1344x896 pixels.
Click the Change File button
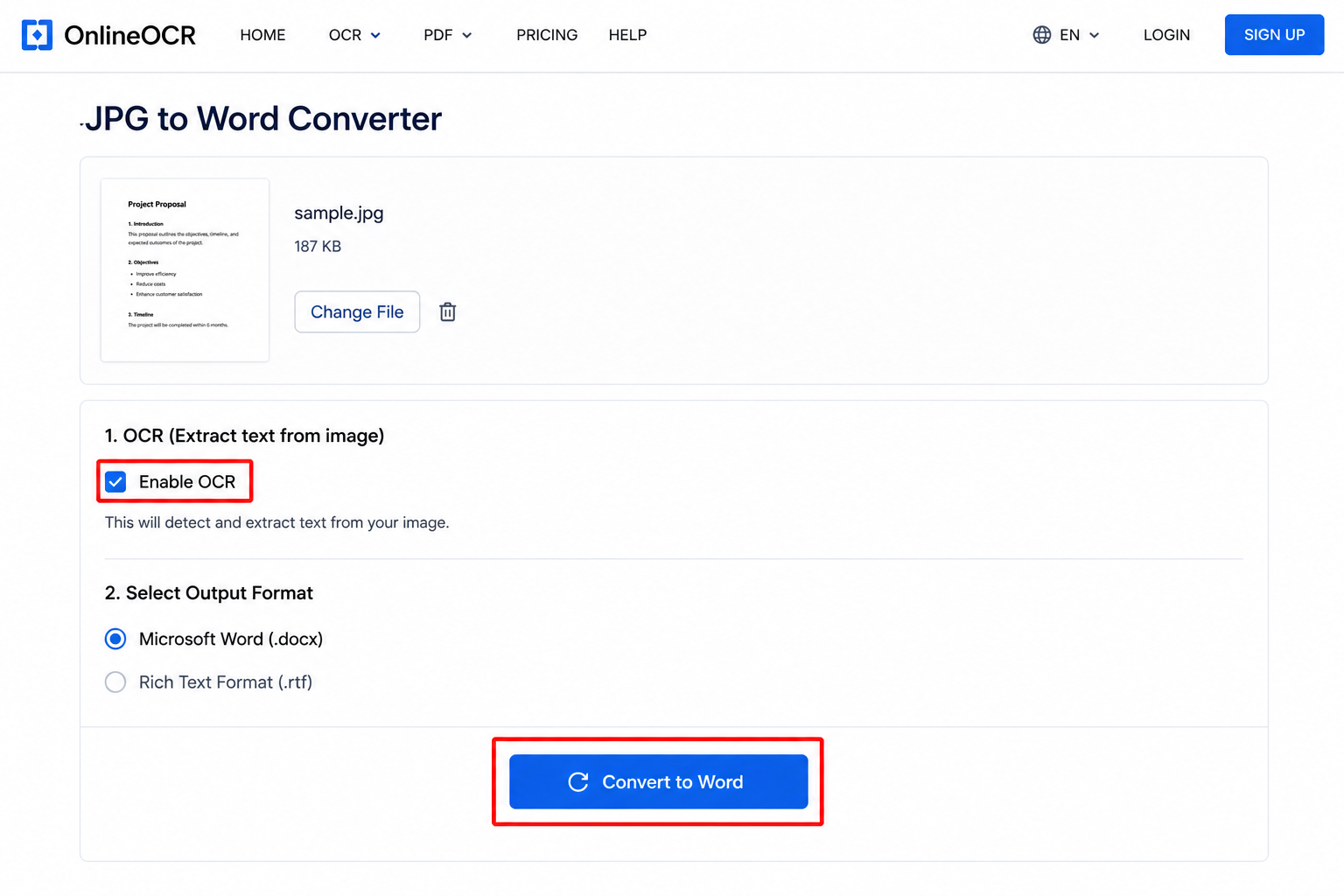357,311
